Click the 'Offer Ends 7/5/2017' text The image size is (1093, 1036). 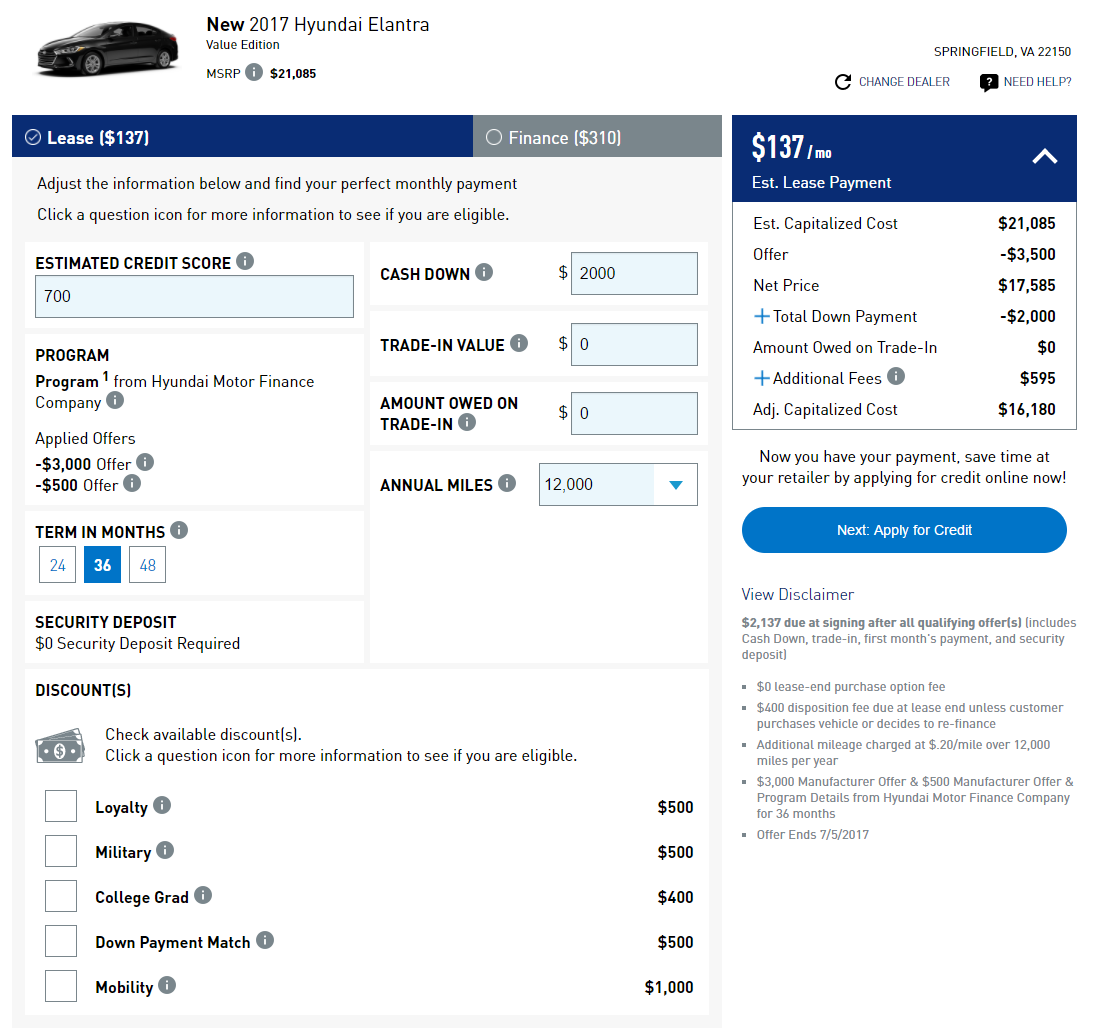813,835
